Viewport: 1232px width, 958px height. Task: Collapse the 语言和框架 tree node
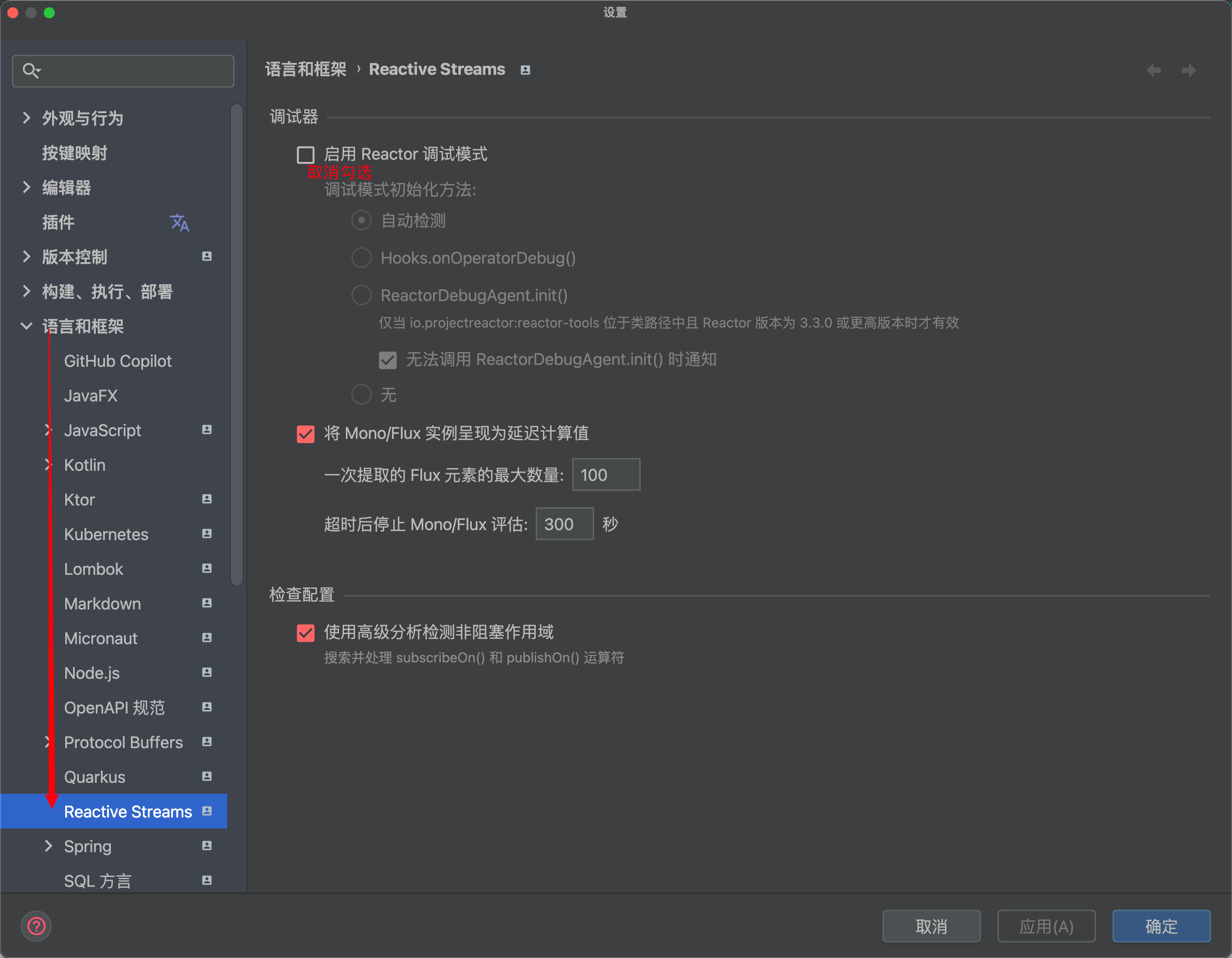26,326
